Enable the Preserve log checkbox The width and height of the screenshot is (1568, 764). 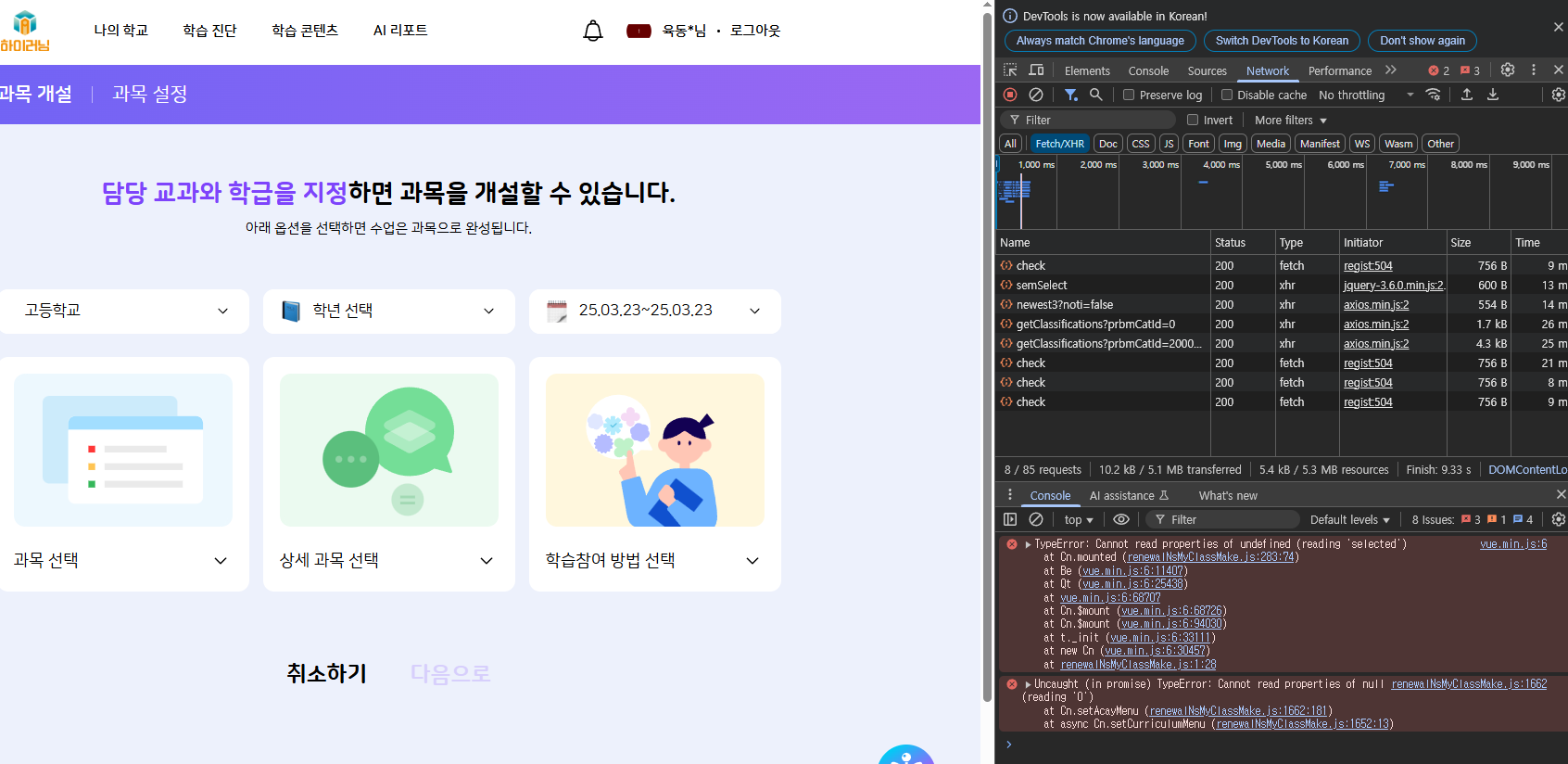pos(1129,95)
